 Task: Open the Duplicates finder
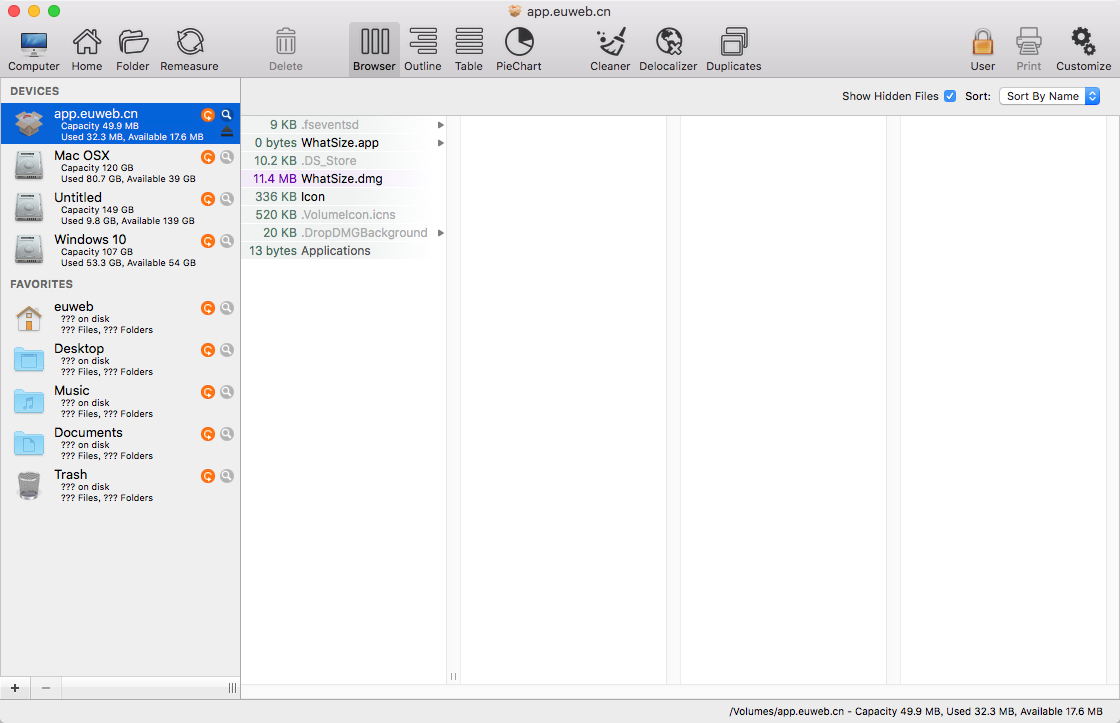tap(734, 50)
